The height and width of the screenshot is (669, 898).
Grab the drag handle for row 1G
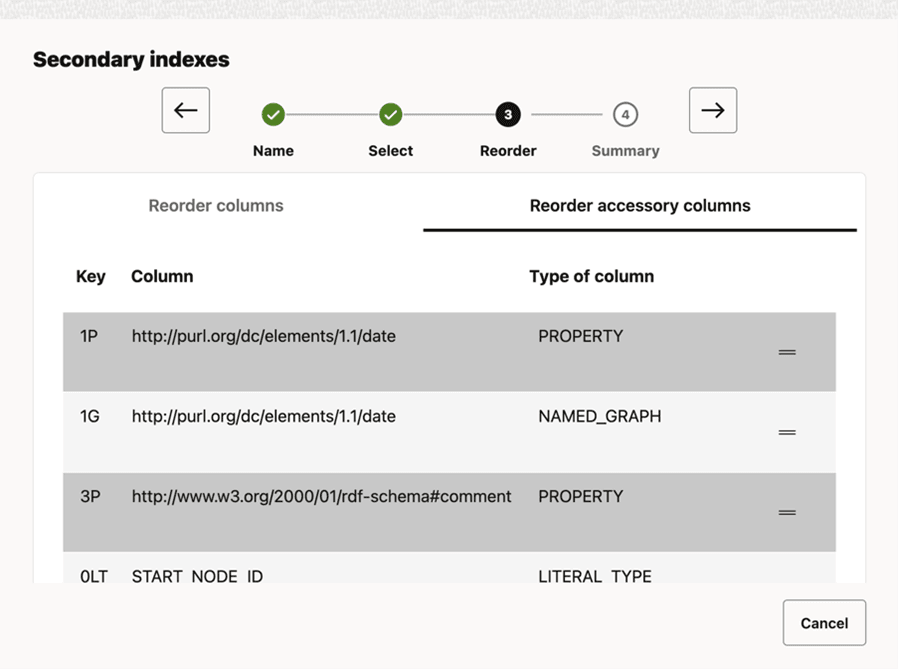(x=787, y=432)
